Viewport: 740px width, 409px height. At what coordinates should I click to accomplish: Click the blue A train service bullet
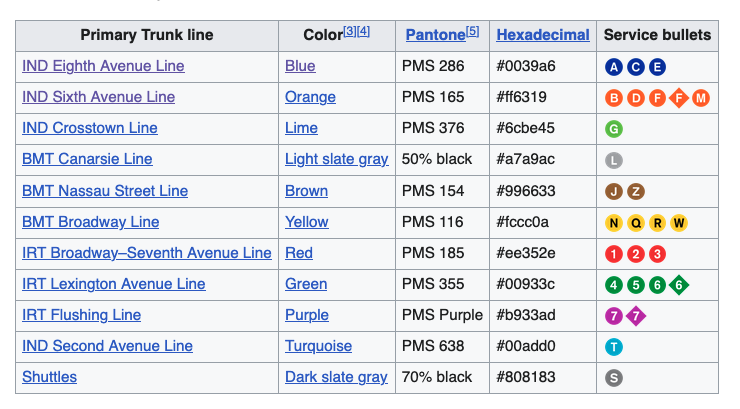pos(614,67)
